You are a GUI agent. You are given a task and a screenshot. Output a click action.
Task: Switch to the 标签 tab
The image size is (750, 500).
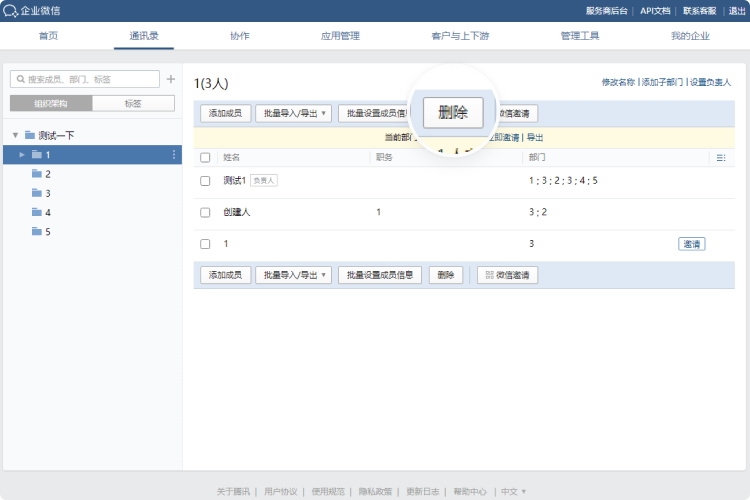(x=133, y=103)
